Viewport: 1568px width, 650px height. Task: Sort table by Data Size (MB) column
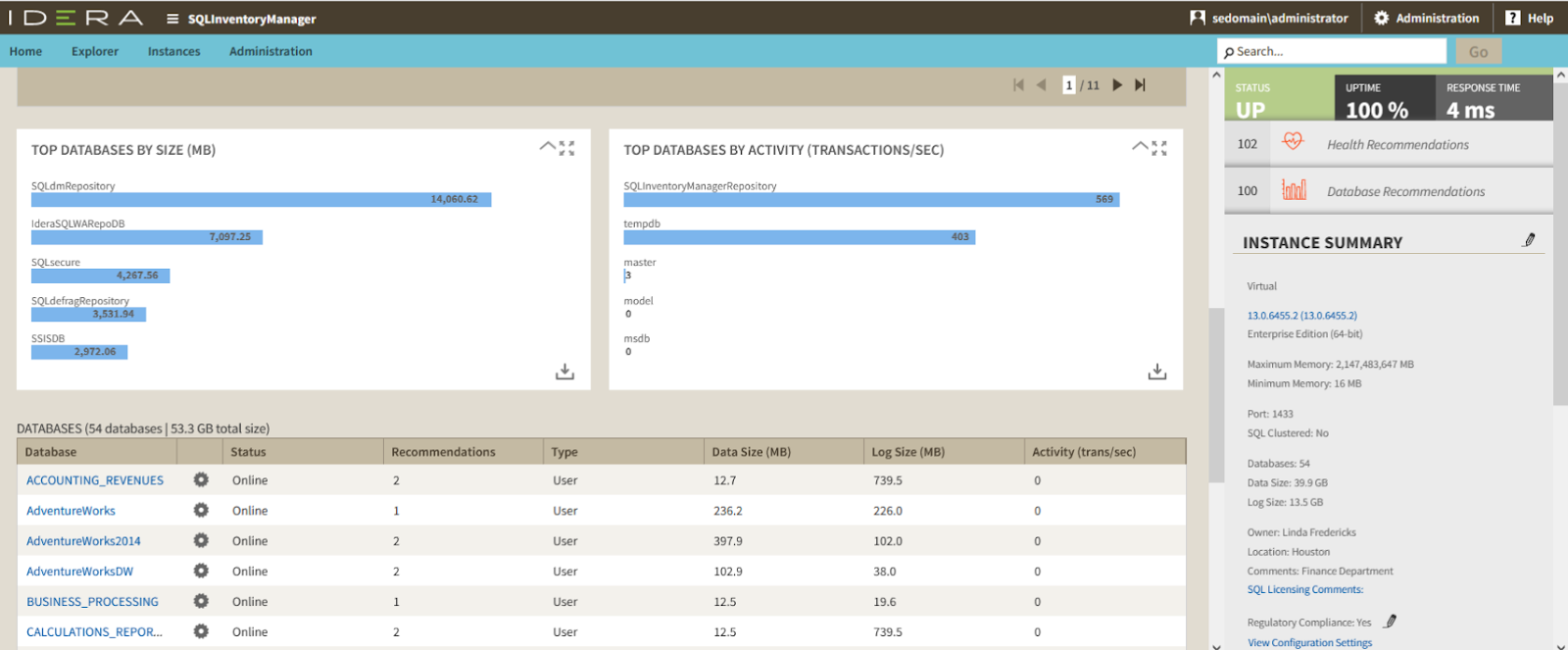pos(784,452)
